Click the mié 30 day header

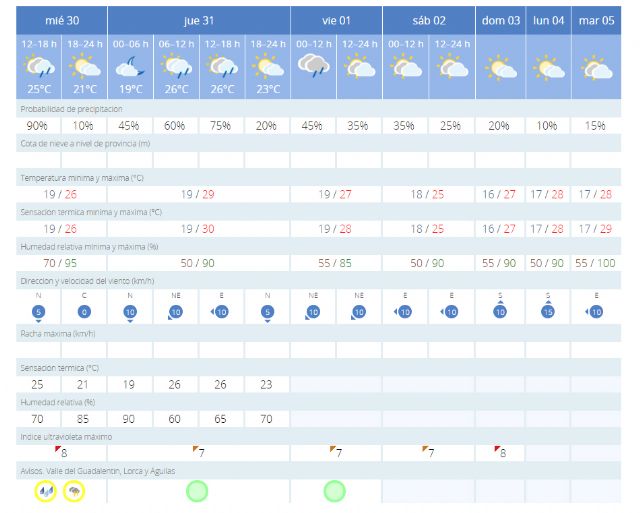pos(62,20)
